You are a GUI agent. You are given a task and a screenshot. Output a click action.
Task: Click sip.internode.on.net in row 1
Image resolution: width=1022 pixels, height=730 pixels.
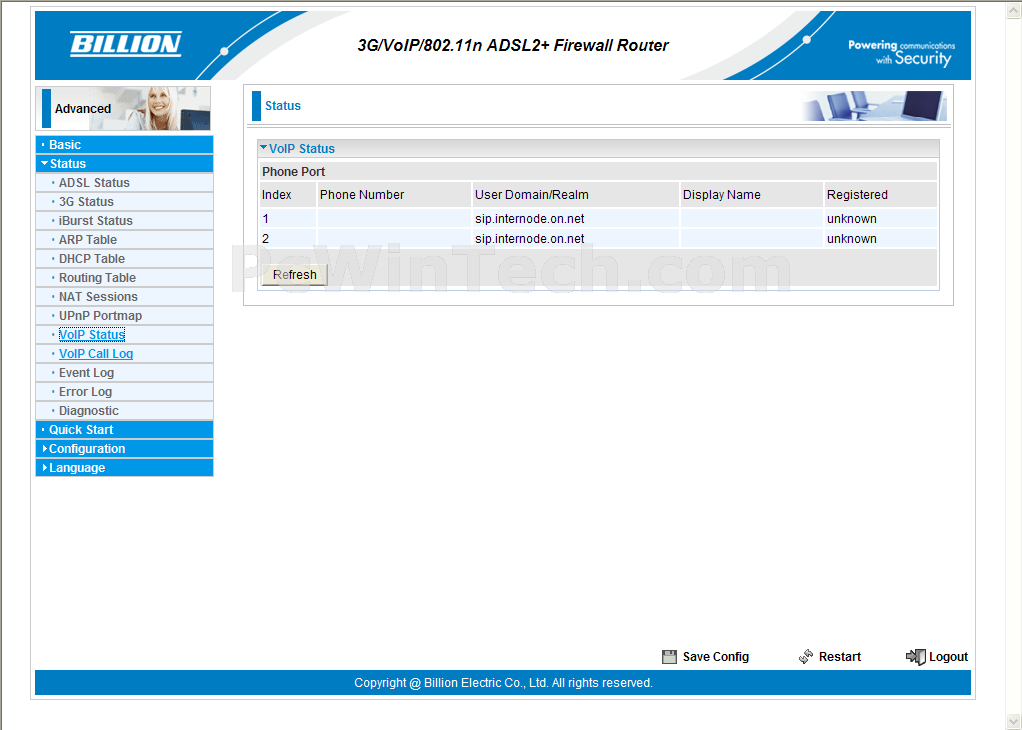pos(529,218)
